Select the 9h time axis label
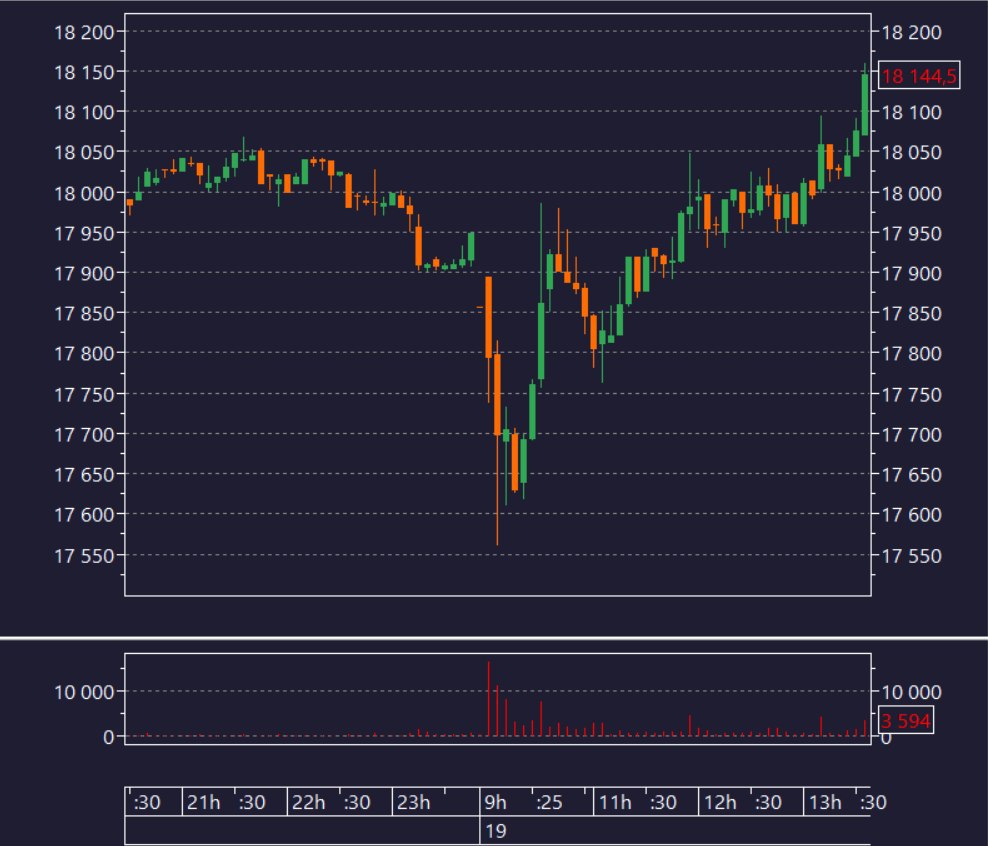This screenshot has height=846, width=988. 495,803
